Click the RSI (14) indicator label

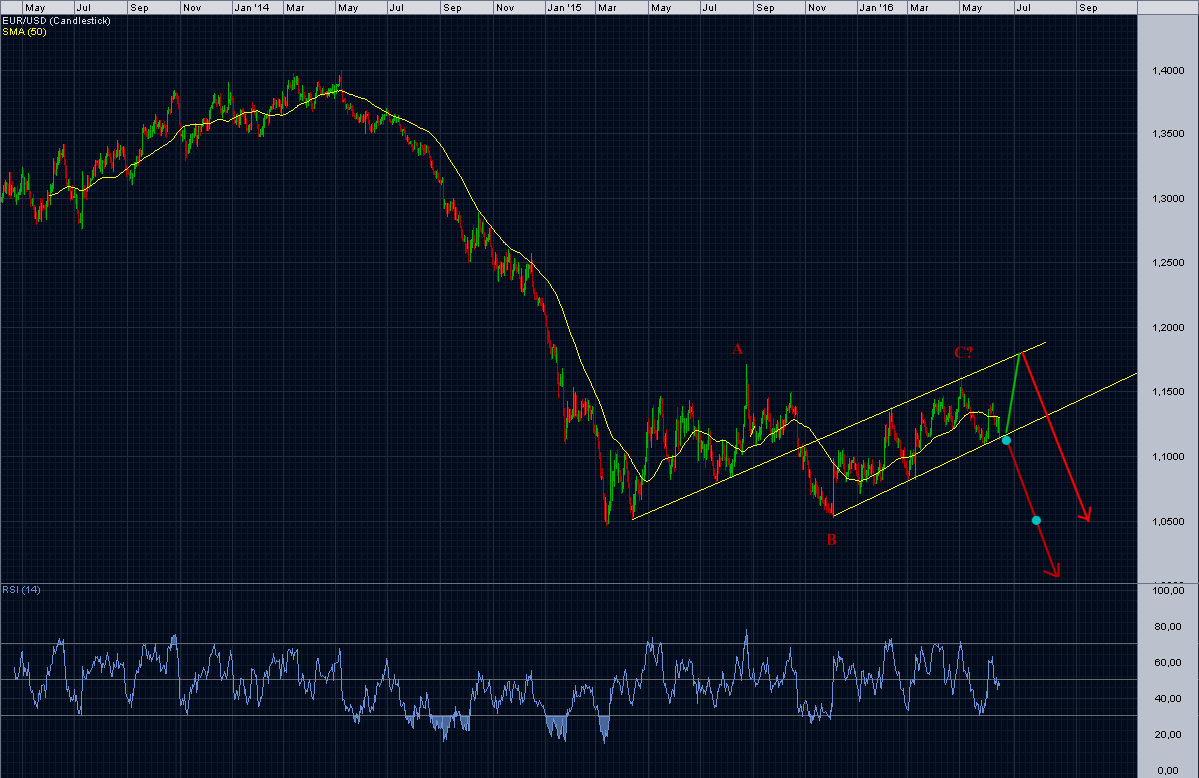pyautogui.click(x=21, y=590)
